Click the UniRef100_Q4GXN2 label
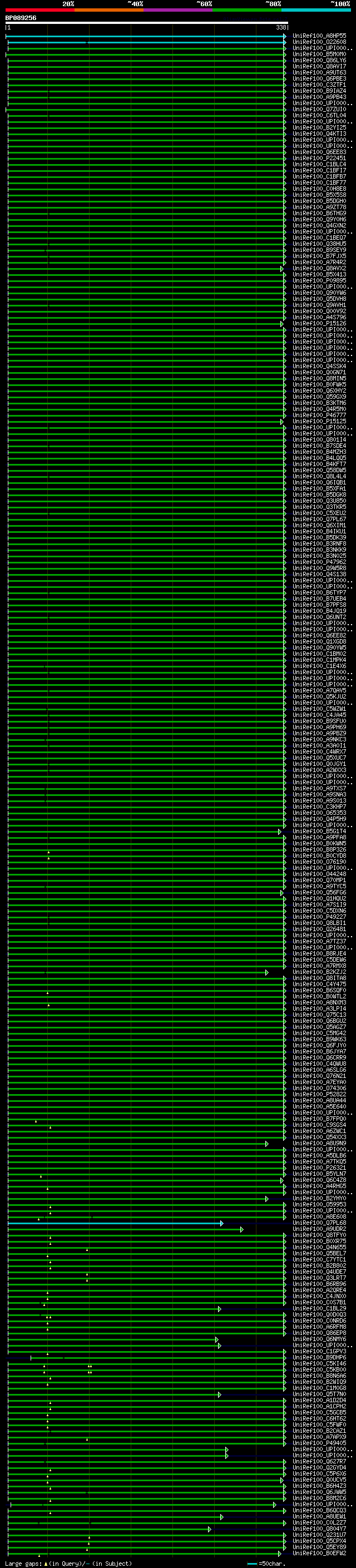Viewport: 356px width, 1568px height. pyautogui.click(x=319, y=225)
